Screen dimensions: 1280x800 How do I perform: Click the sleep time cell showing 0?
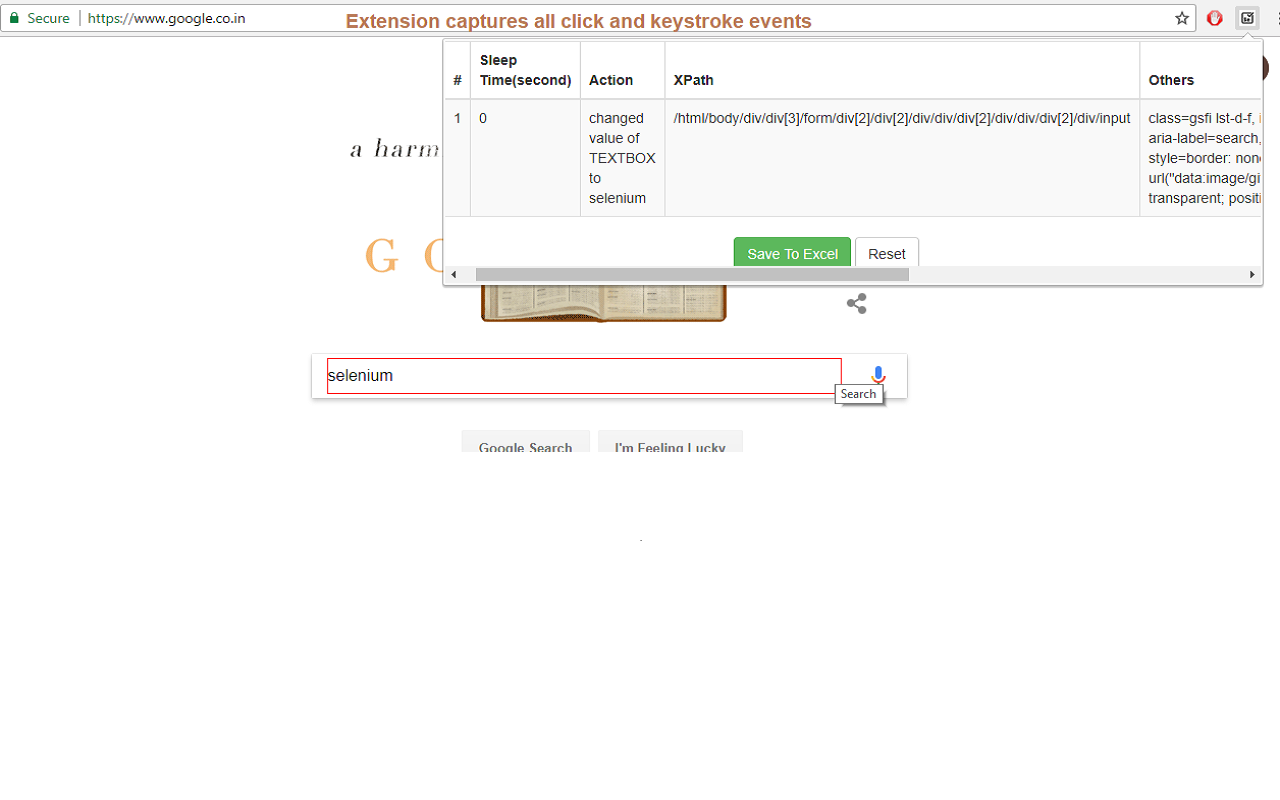click(525, 158)
